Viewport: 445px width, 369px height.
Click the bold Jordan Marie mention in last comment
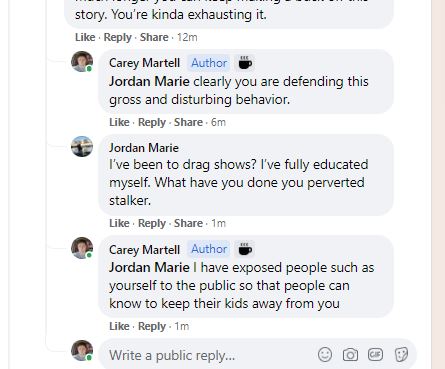(x=149, y=267)
